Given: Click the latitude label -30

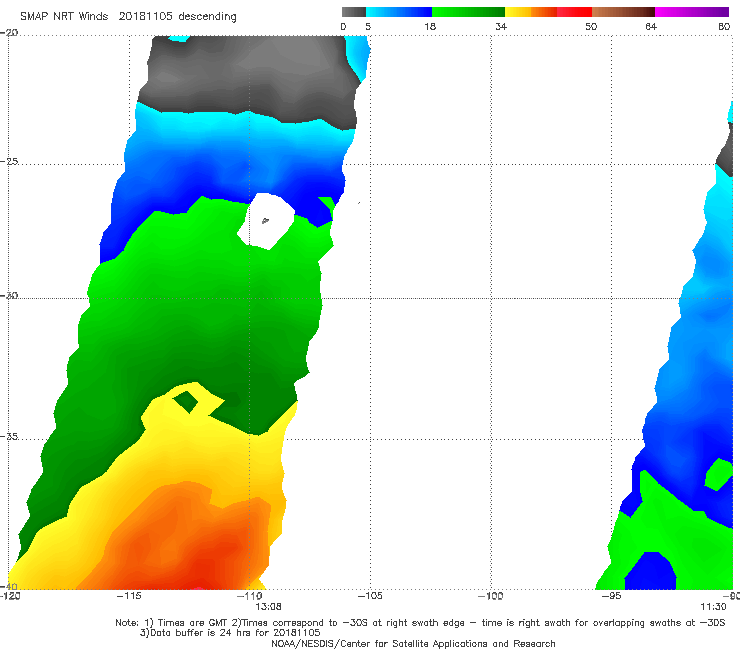Looking at the screenshot, I should click(9, 295).
